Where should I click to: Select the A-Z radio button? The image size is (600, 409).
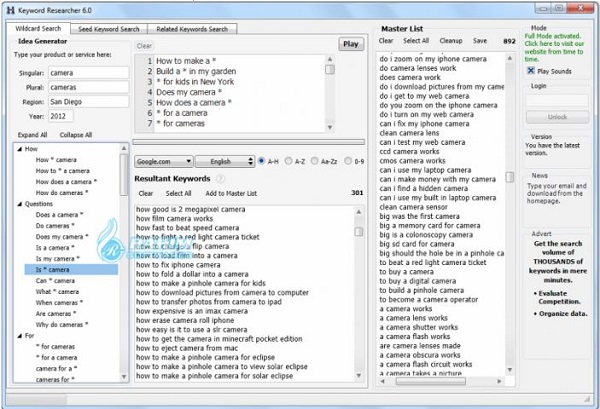289,161
